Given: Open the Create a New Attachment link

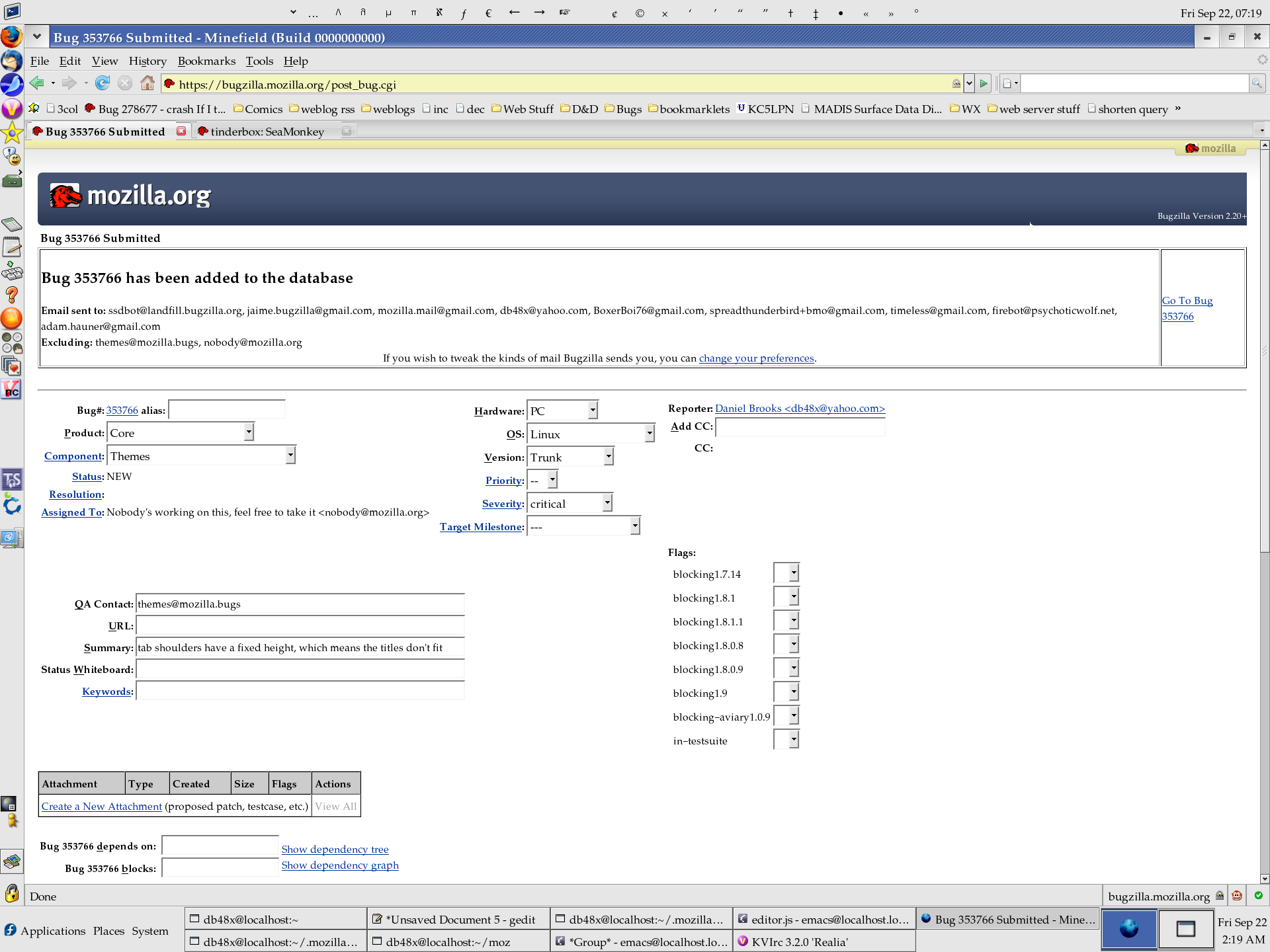Looking at the screenshot, I should tap(101, 806).
